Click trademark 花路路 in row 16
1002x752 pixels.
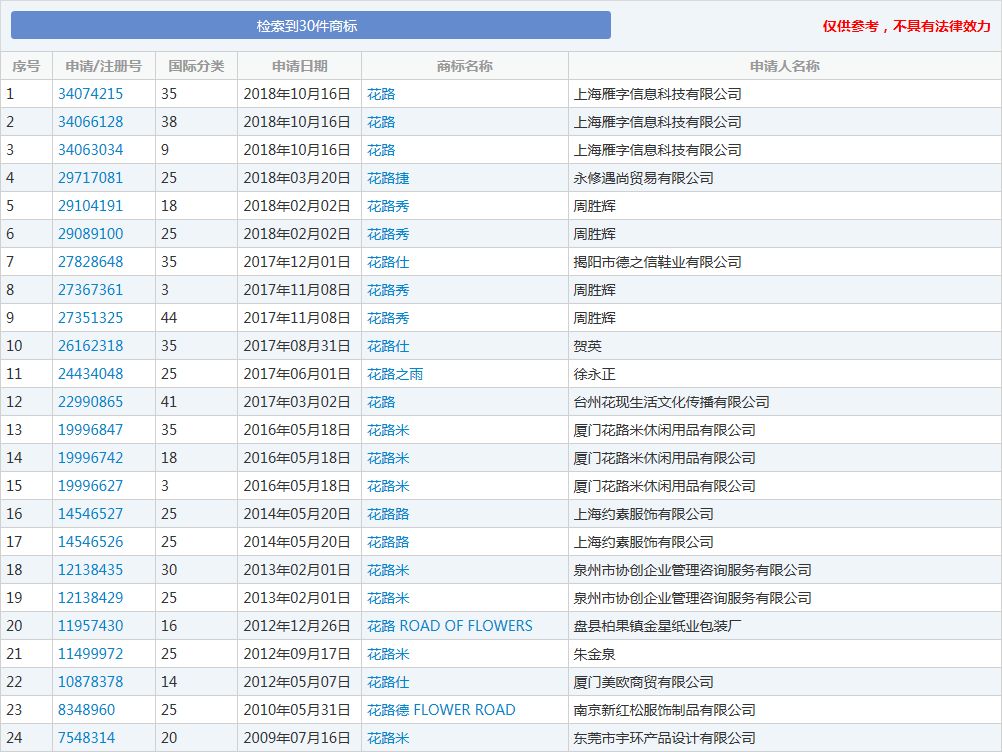tap(388, 514)
